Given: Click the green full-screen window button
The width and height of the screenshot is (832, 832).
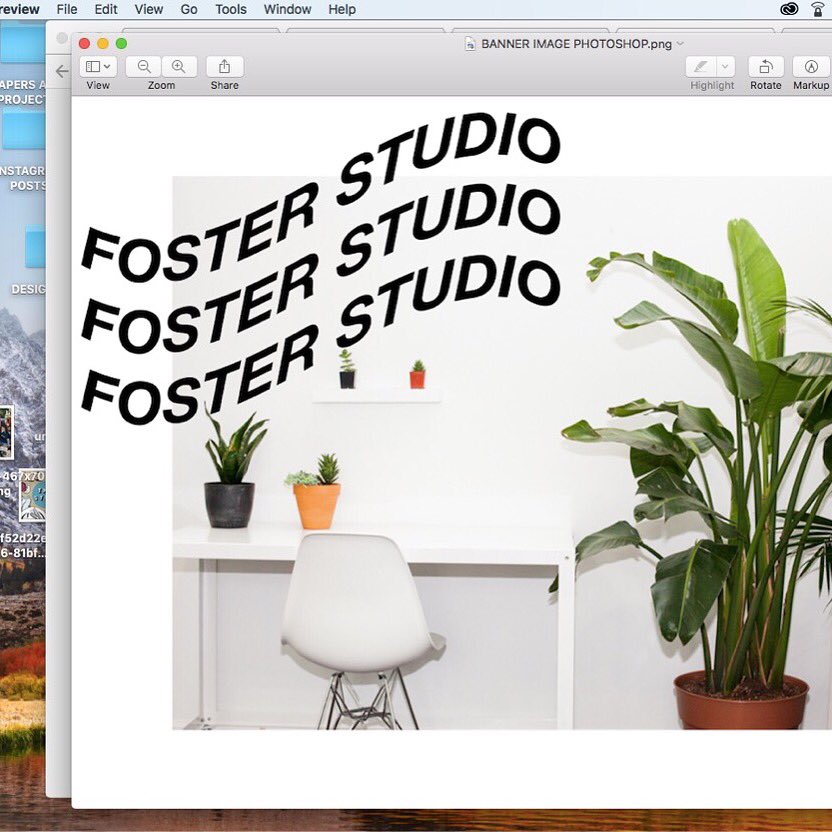Looking at the screenshot, I should (122, 44).
